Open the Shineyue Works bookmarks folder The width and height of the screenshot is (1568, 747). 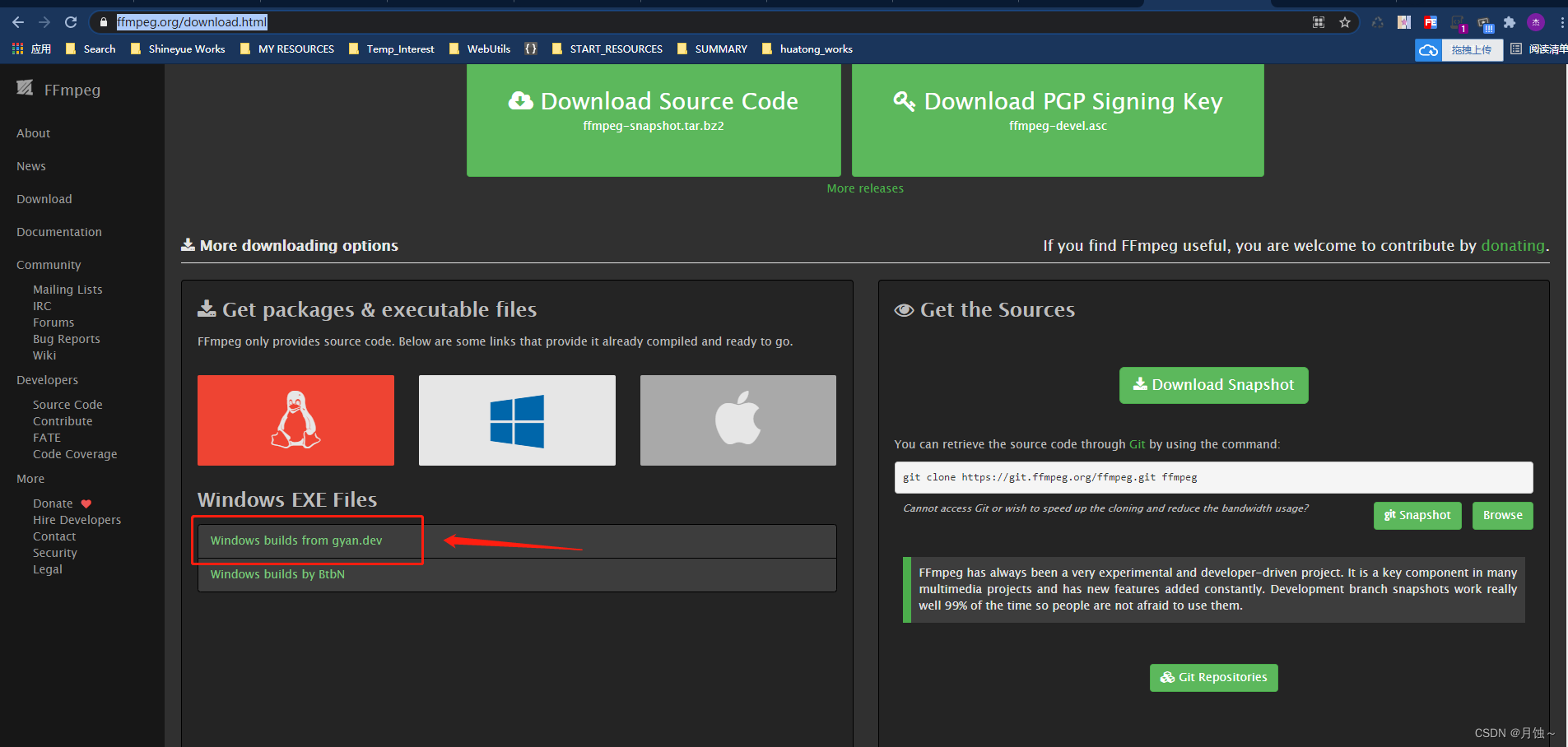click(178, 49)
